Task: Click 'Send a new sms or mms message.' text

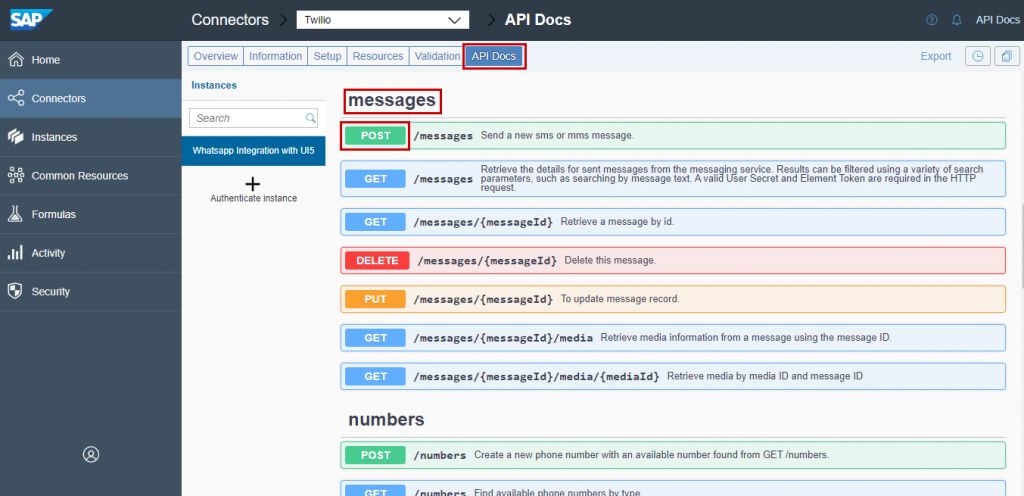Action: [x=557, y=136]
